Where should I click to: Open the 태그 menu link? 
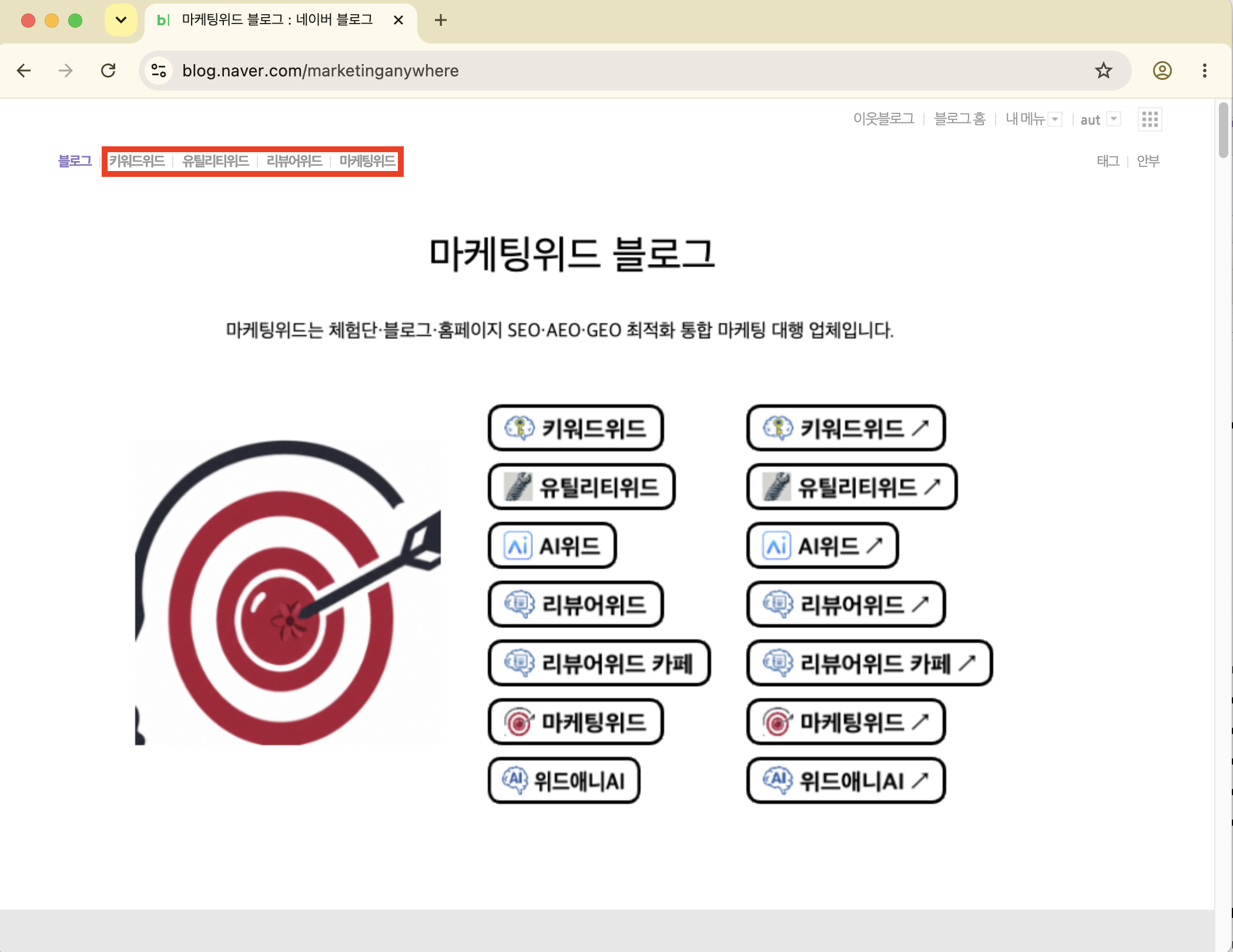1108,161
